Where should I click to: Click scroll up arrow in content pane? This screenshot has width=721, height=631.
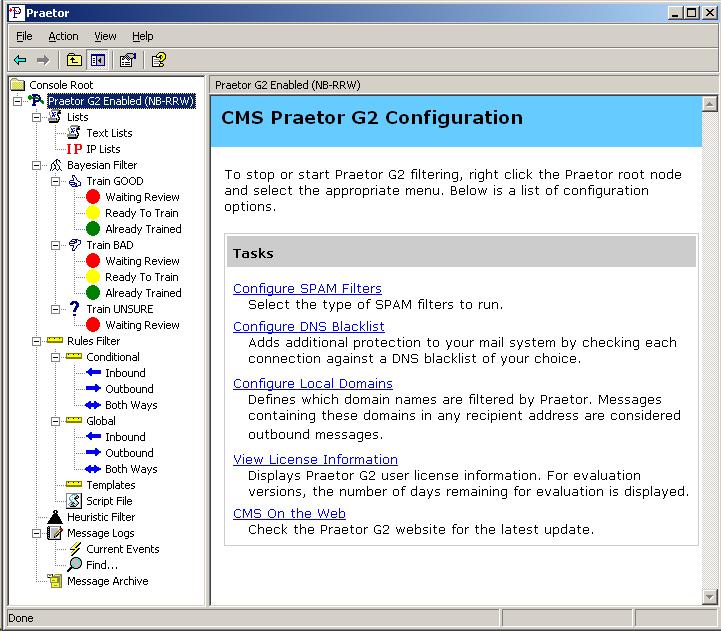(710, 104)
